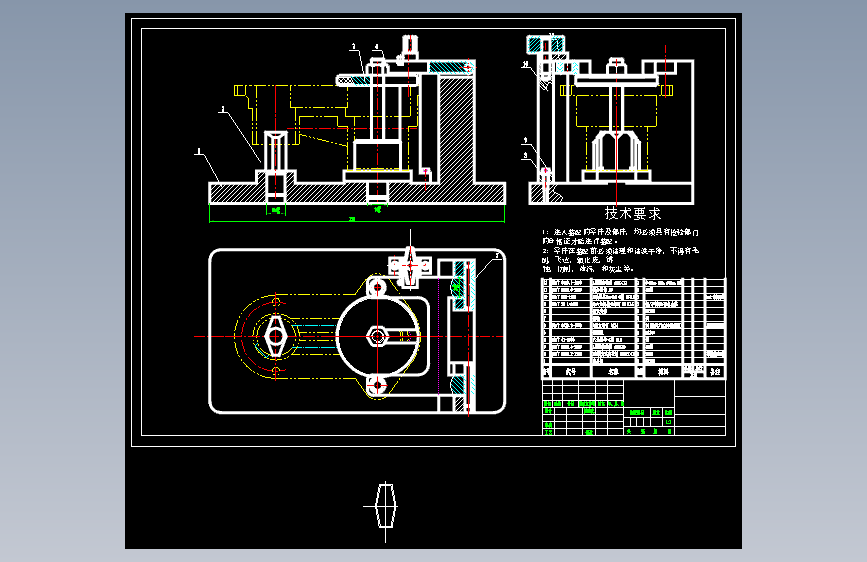Click the first line of technical requirement notes
Image resolution: width=867 pixels, height=562 pixels.
click(620, 232)
